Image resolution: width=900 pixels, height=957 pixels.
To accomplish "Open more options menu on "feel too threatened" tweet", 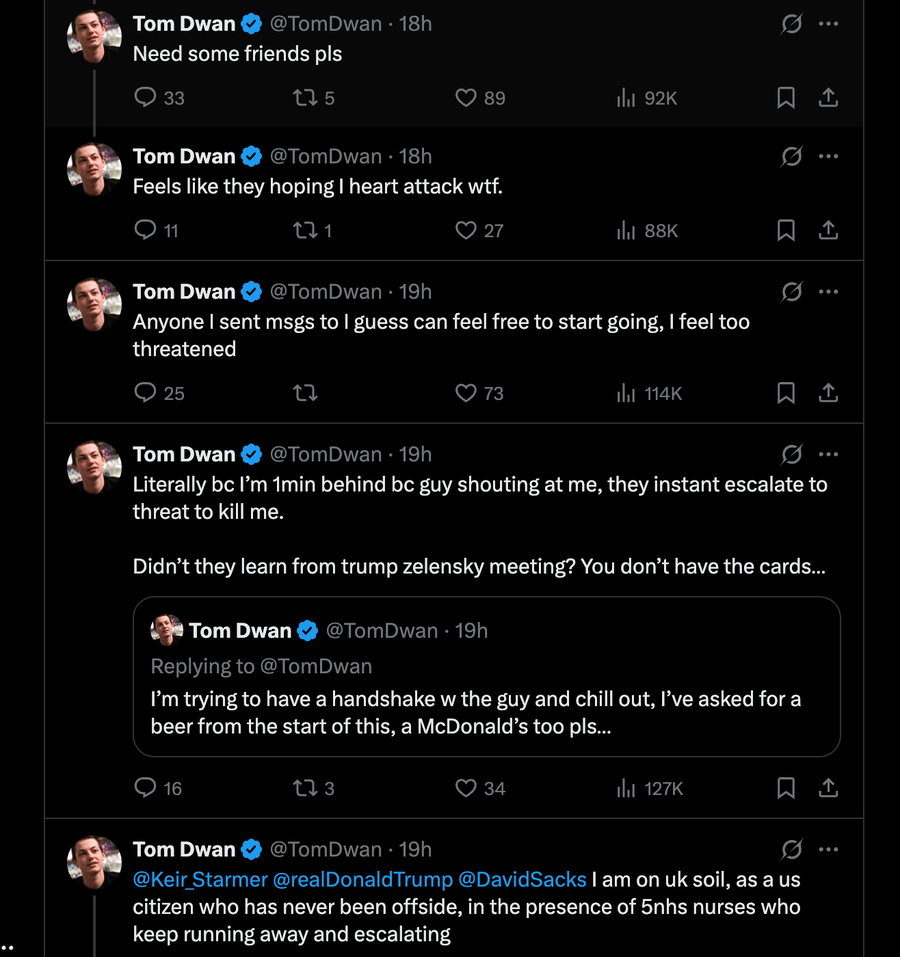I will 828,292.
